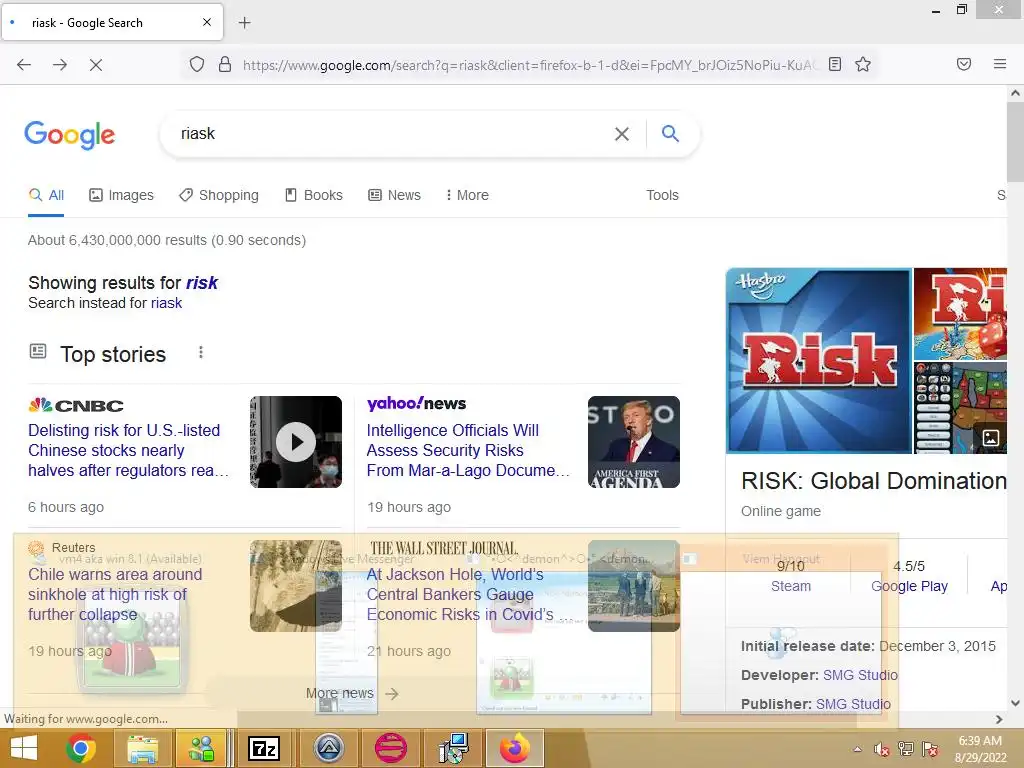This screenshot has width=1024, height=768.
Task: Open the Firefox hamburger menu
Action: (1000, 64)
